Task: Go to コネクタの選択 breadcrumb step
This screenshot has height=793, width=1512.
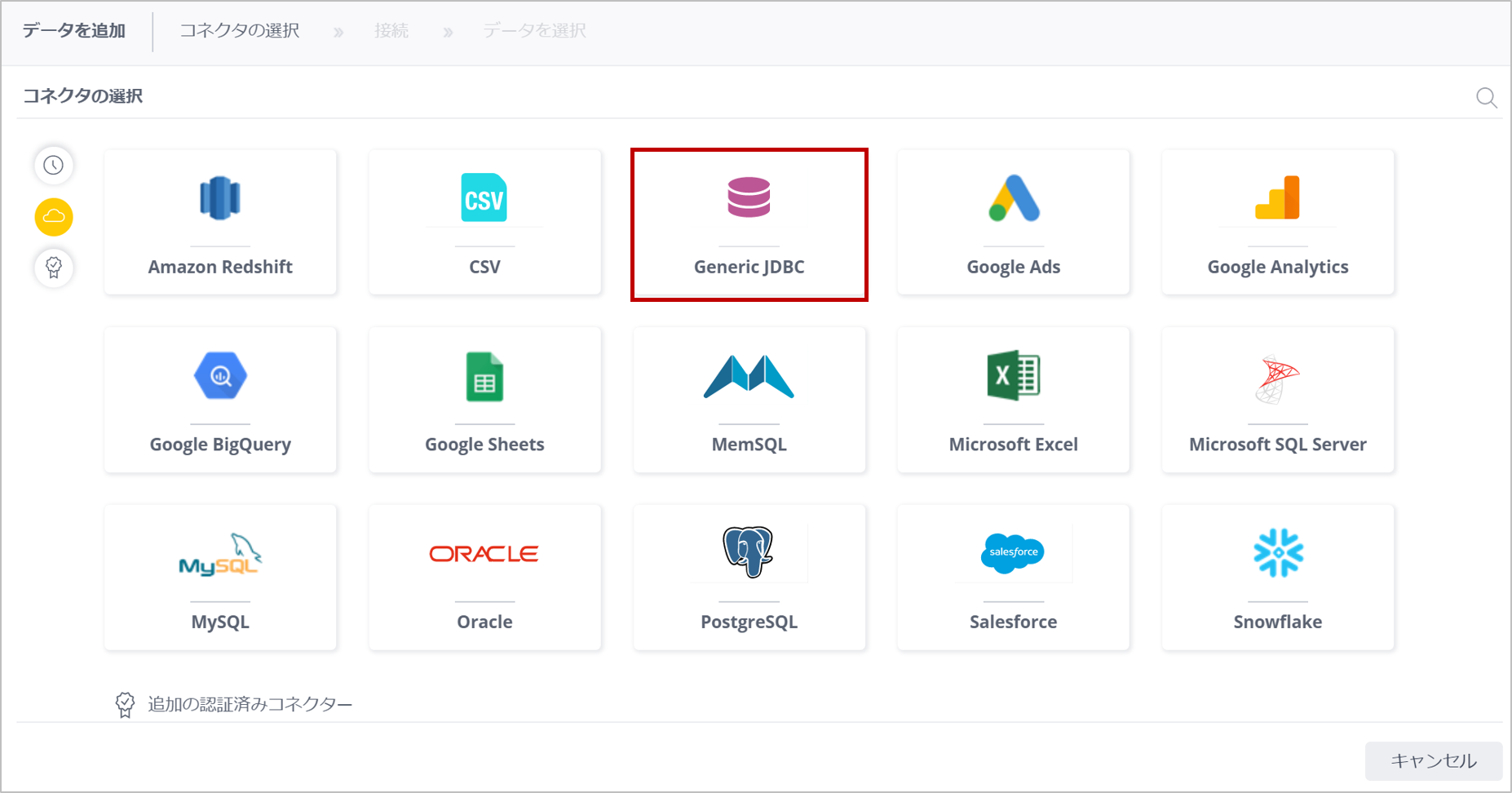Action: coord(240,31)
